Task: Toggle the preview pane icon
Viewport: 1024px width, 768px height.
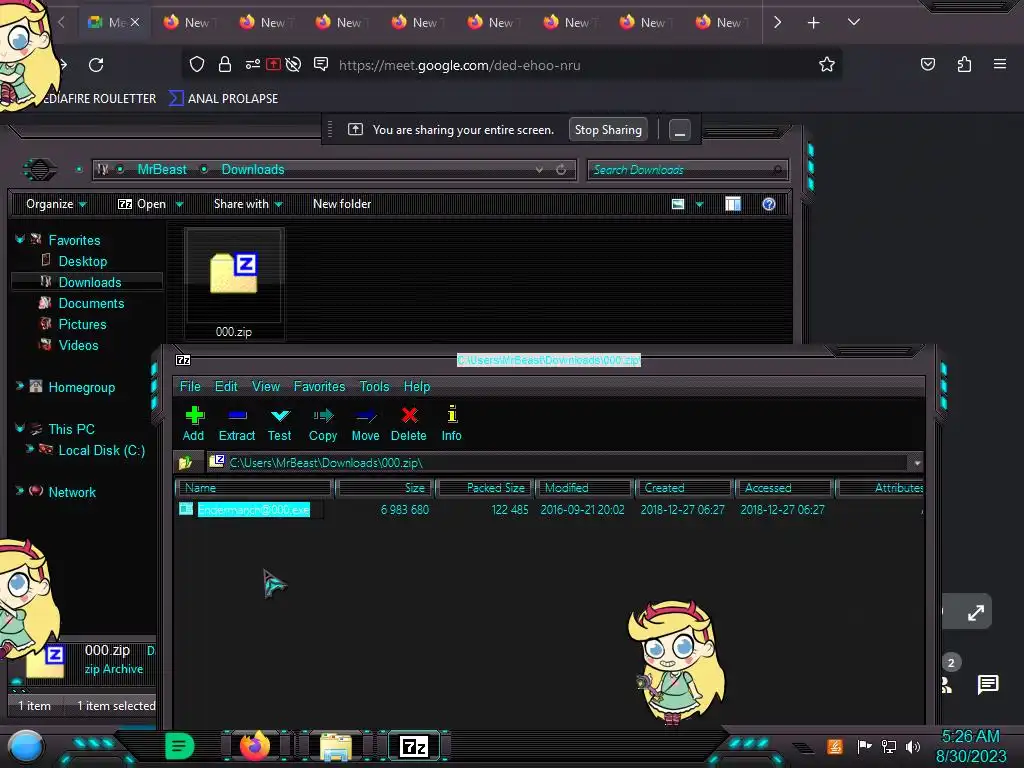Action: 733,204
